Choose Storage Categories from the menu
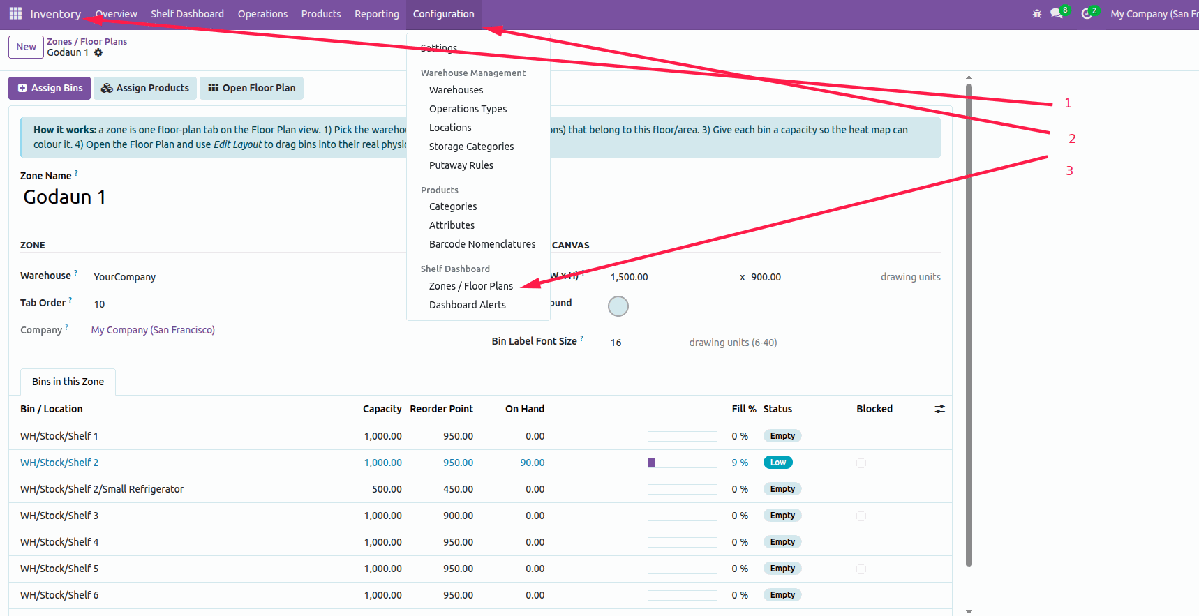The image size is (1199, 616). coord(472,147)
